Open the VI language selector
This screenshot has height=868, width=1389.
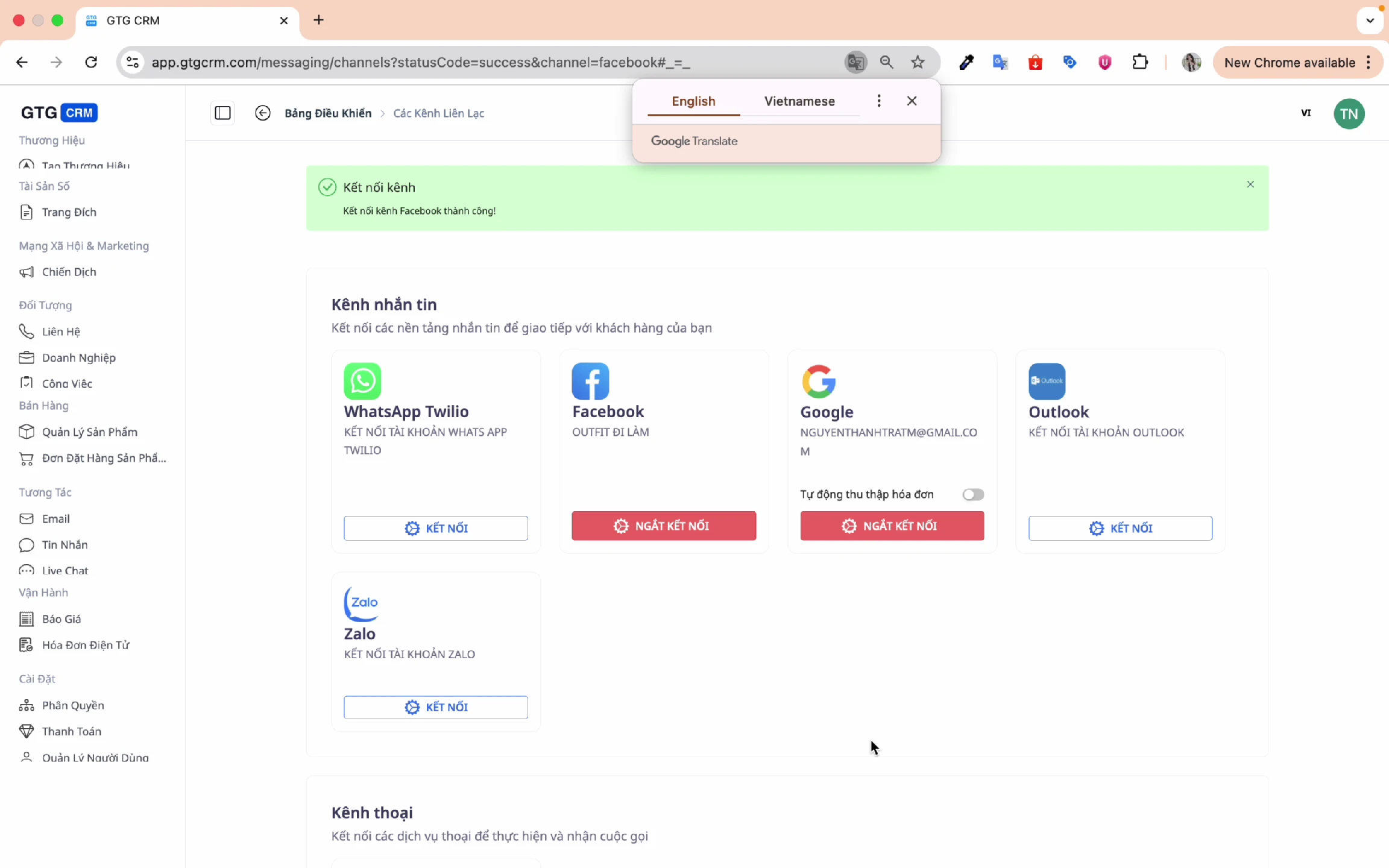click(1306, 113)
